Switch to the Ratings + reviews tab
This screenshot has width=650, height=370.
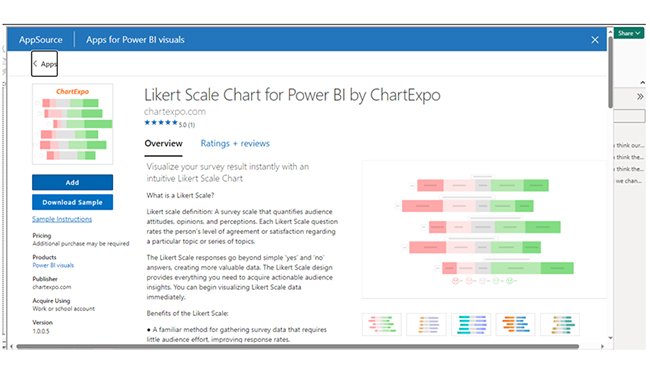click(235, 143)
